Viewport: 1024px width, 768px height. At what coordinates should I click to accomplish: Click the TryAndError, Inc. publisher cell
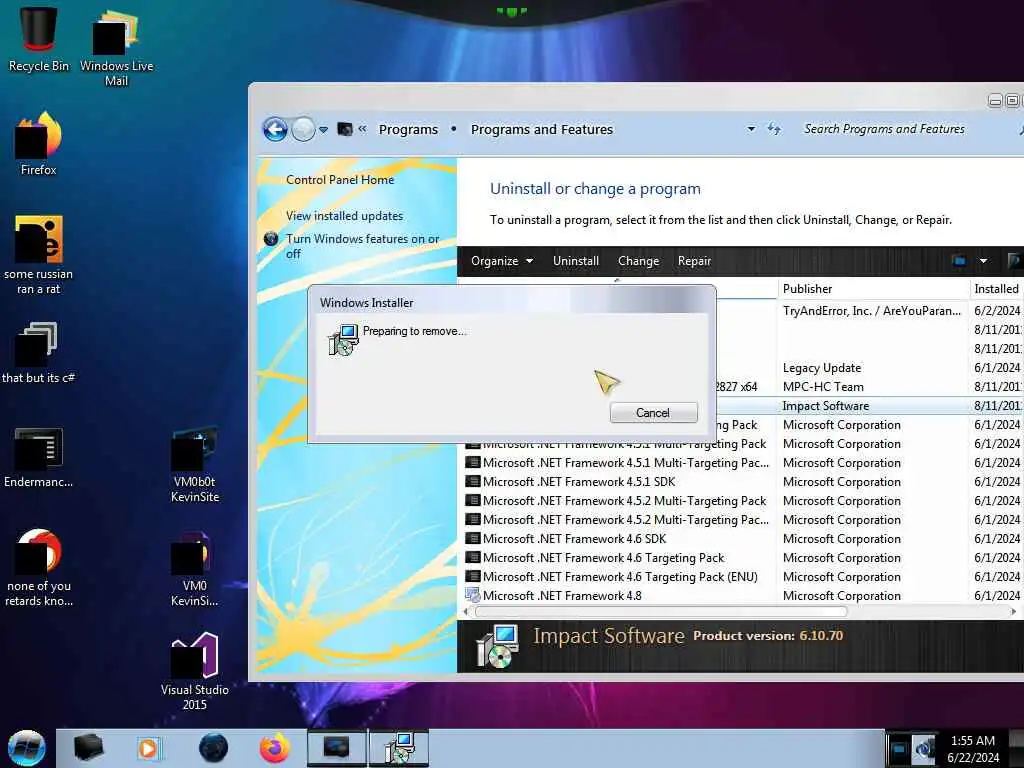[x=872, y=311]
